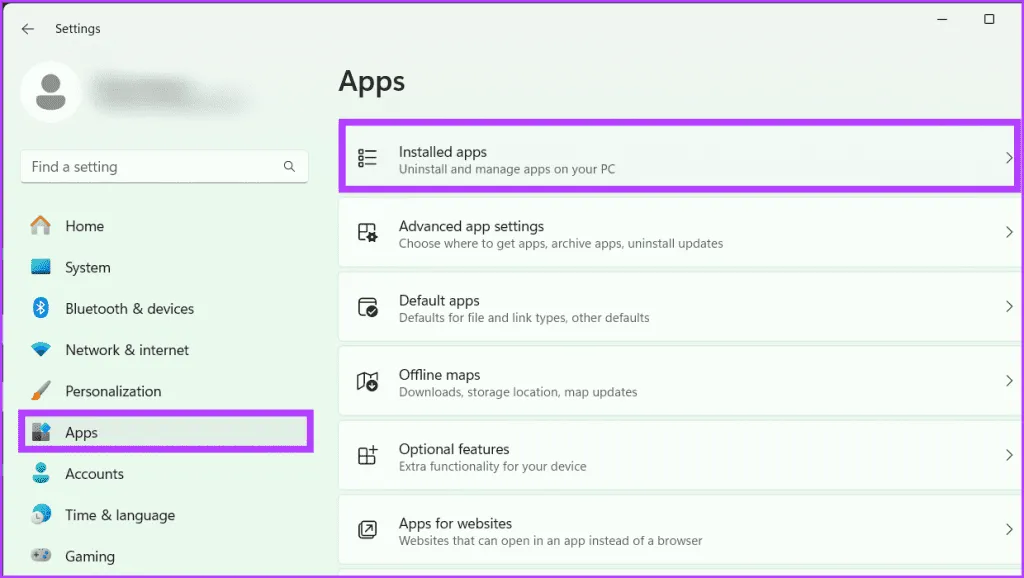Click chevron next to Offline maps
Viewport: 1024px width, 578px height.
[x=1008, y=382]
